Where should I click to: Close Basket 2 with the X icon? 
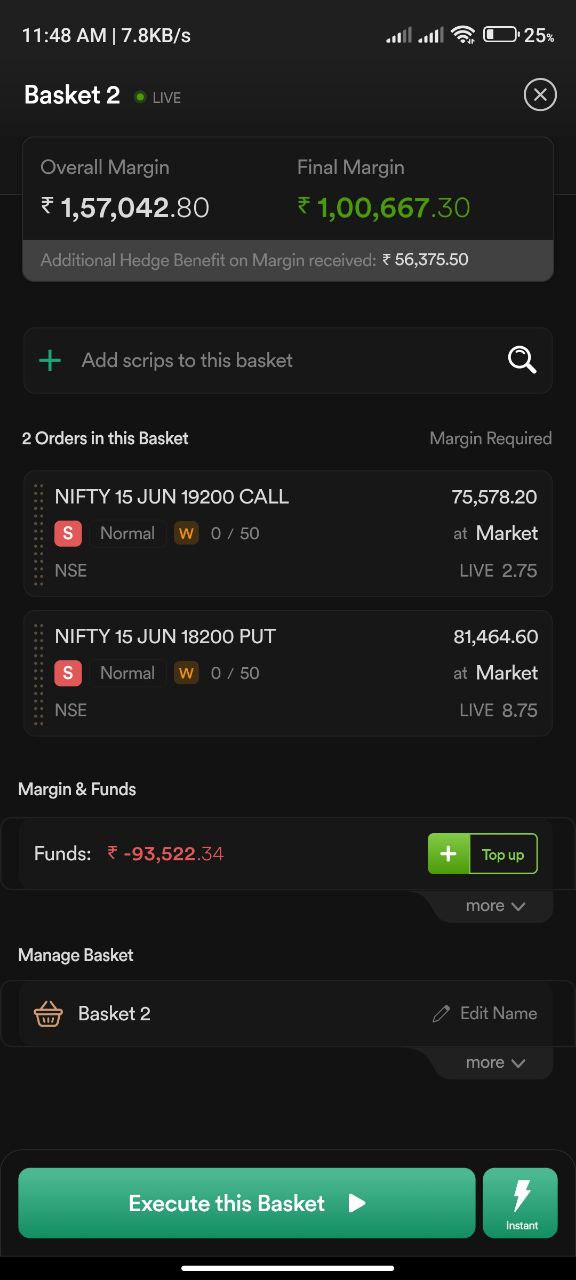pyautogui.click(x=540, y=95)
